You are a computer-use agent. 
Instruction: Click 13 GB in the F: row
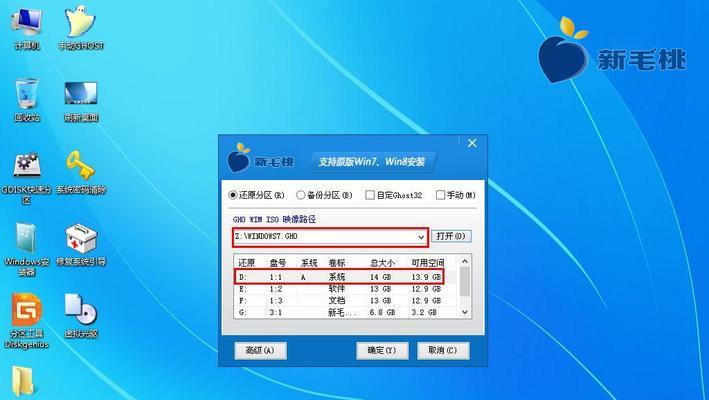coord(381,301)
